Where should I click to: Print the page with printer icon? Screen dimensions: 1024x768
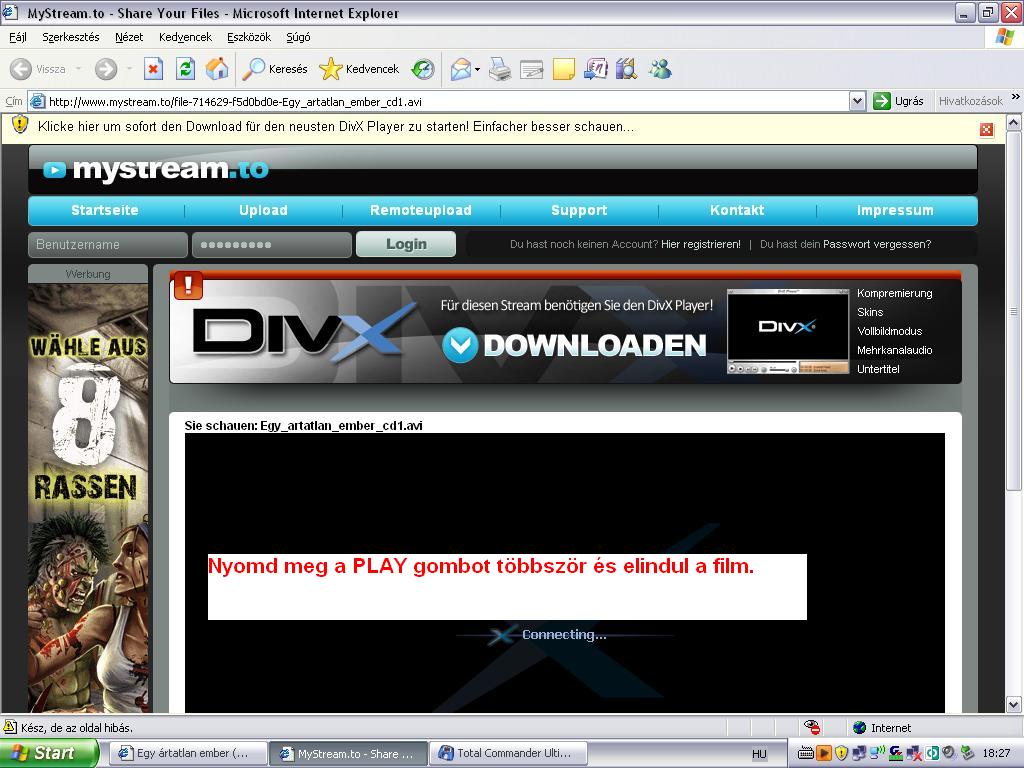pyautogui.click(x=500, y=69)
